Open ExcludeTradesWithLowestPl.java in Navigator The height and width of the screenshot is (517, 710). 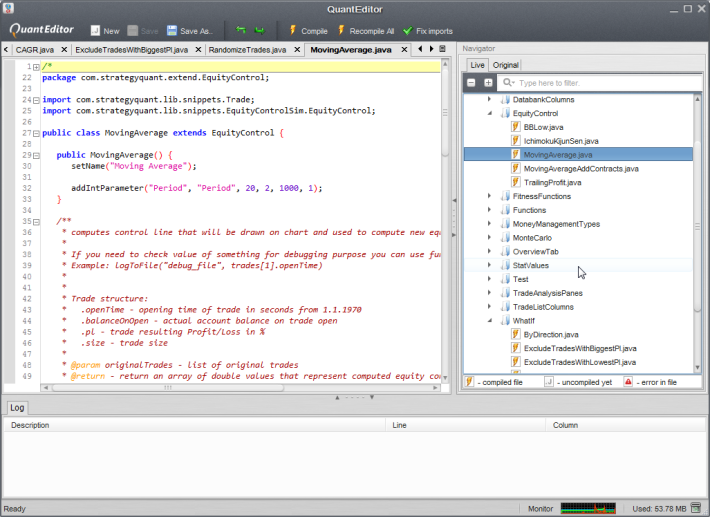click(580, 362)
